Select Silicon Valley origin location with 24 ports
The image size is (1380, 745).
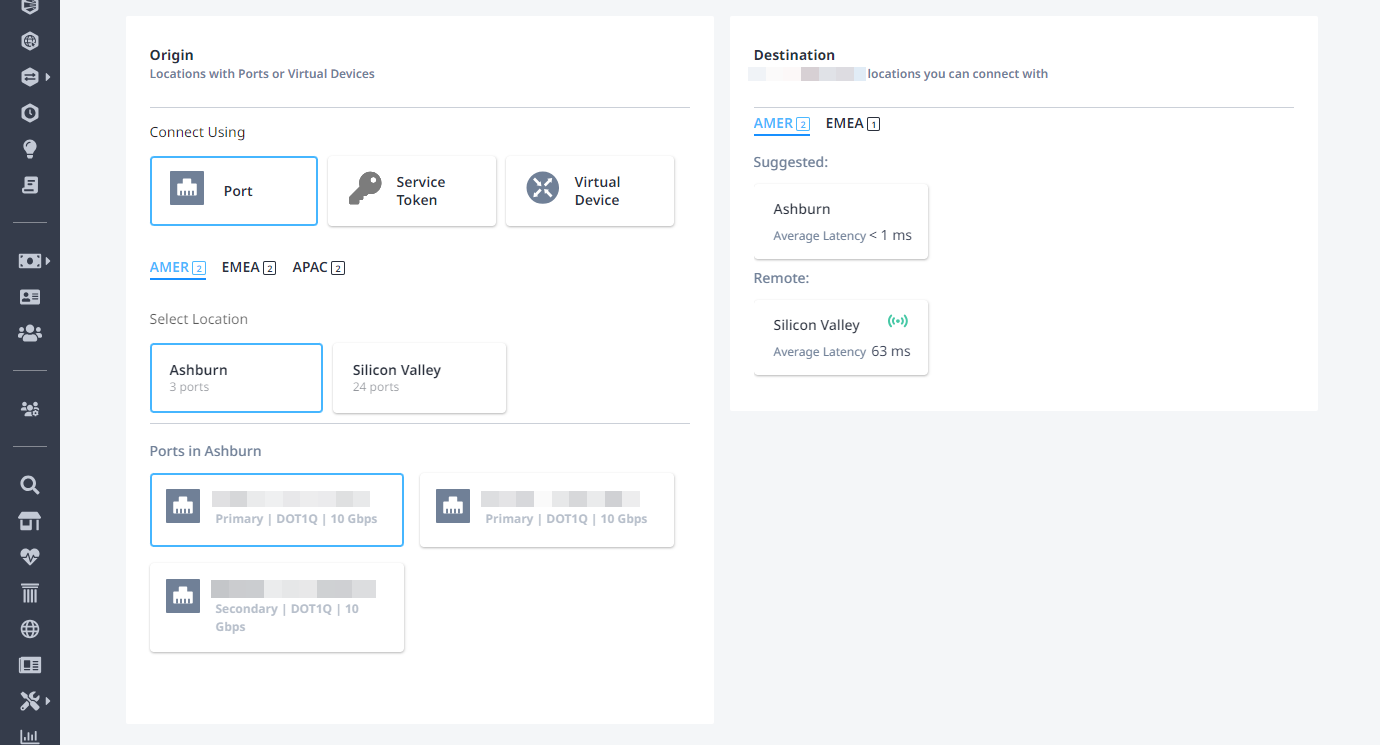(419, 378)
